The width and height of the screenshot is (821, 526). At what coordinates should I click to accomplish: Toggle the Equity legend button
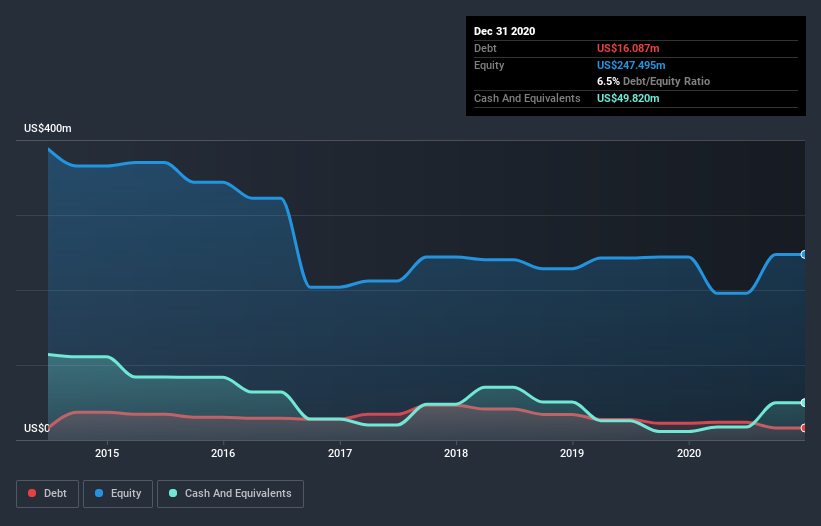[118, 494]
